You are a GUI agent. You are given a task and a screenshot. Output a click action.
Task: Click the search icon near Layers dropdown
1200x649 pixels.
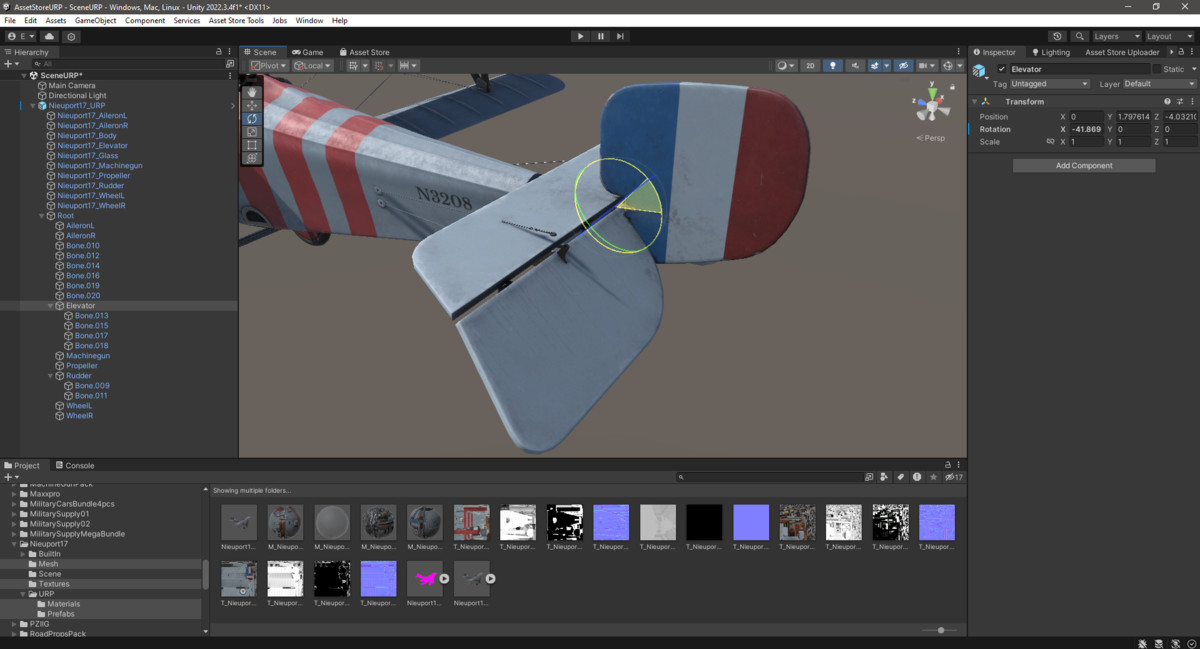[1080, 36]
